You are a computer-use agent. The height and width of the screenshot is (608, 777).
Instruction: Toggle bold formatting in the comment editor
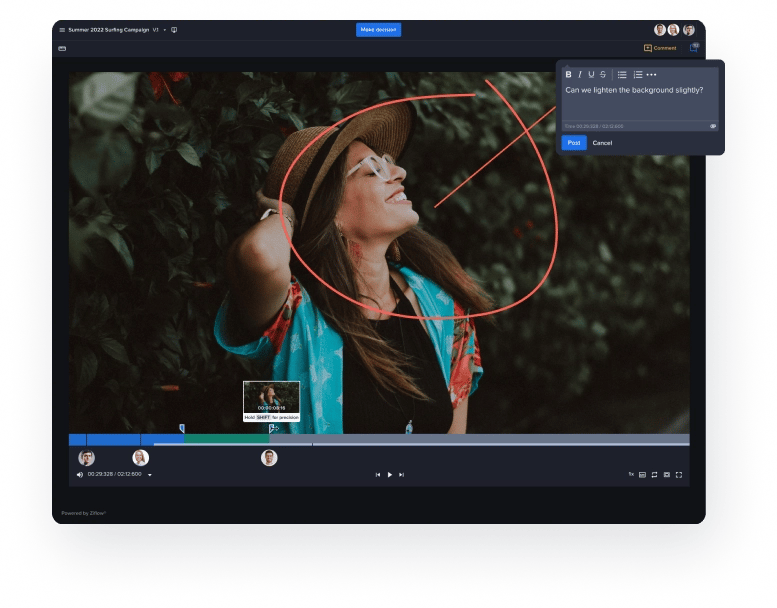pyautogui.click(x=569, y=74)
